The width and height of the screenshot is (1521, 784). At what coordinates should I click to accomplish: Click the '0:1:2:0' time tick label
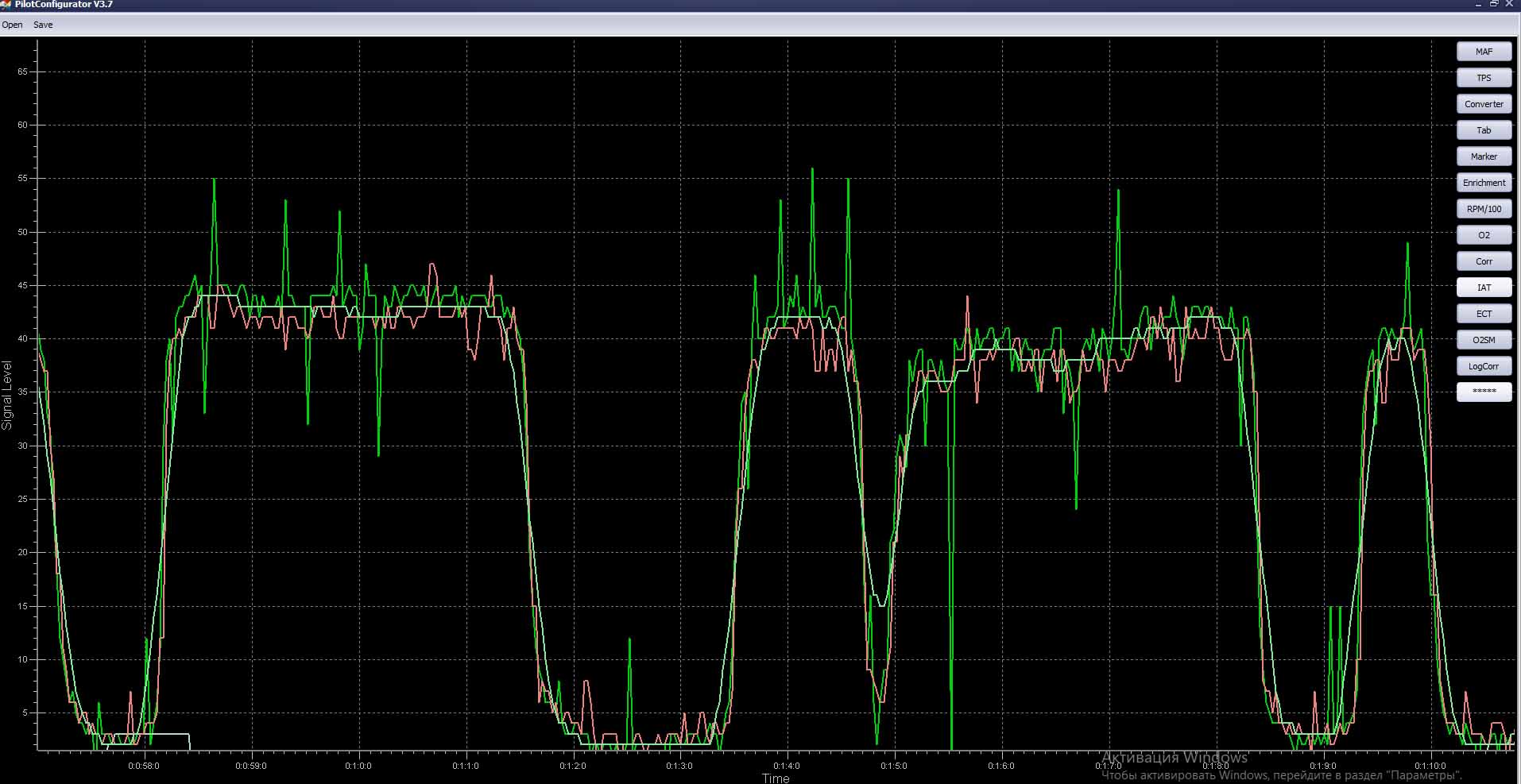(573, 767)
